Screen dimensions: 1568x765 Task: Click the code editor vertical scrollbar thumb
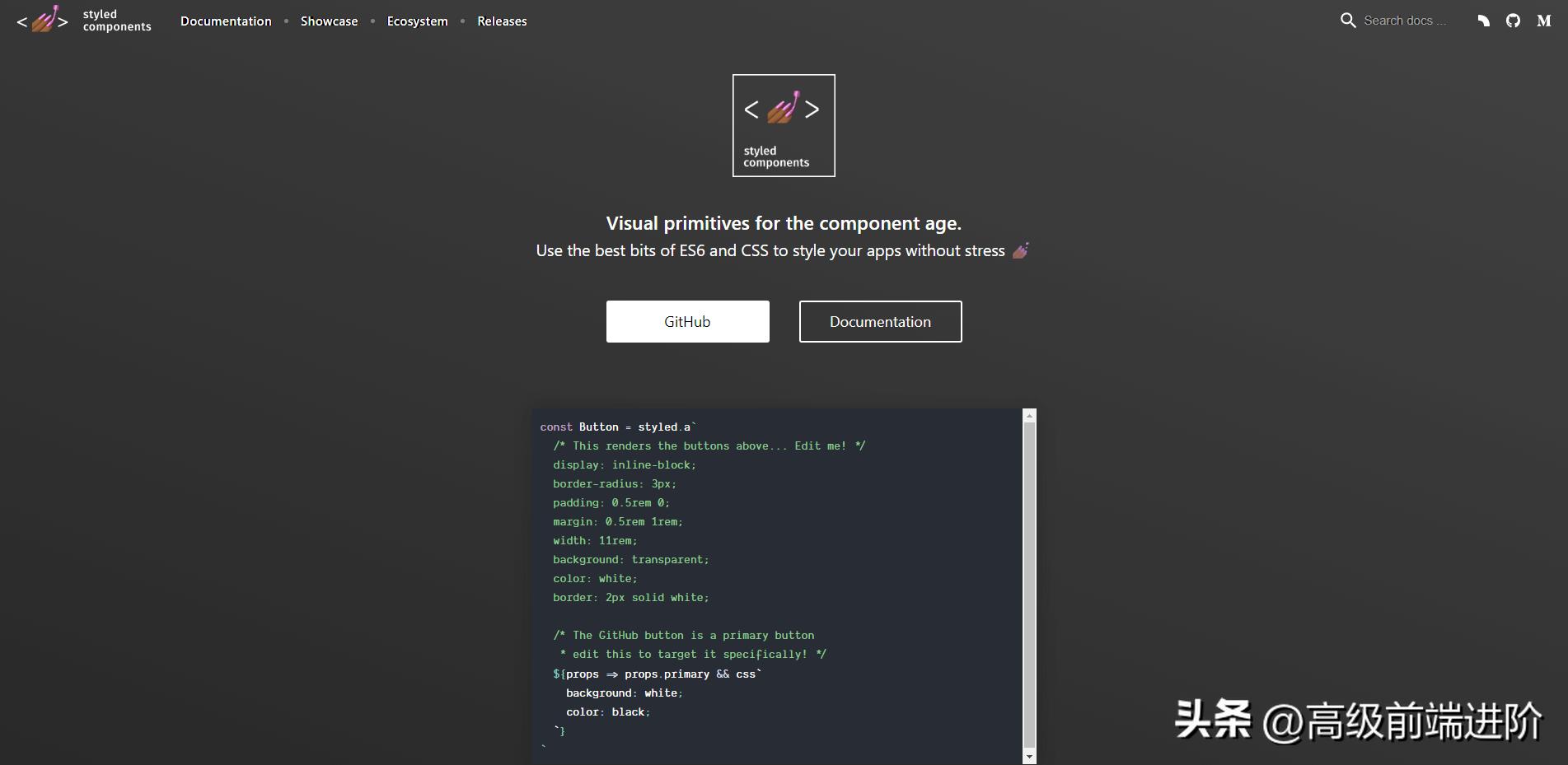[1029, 585]
